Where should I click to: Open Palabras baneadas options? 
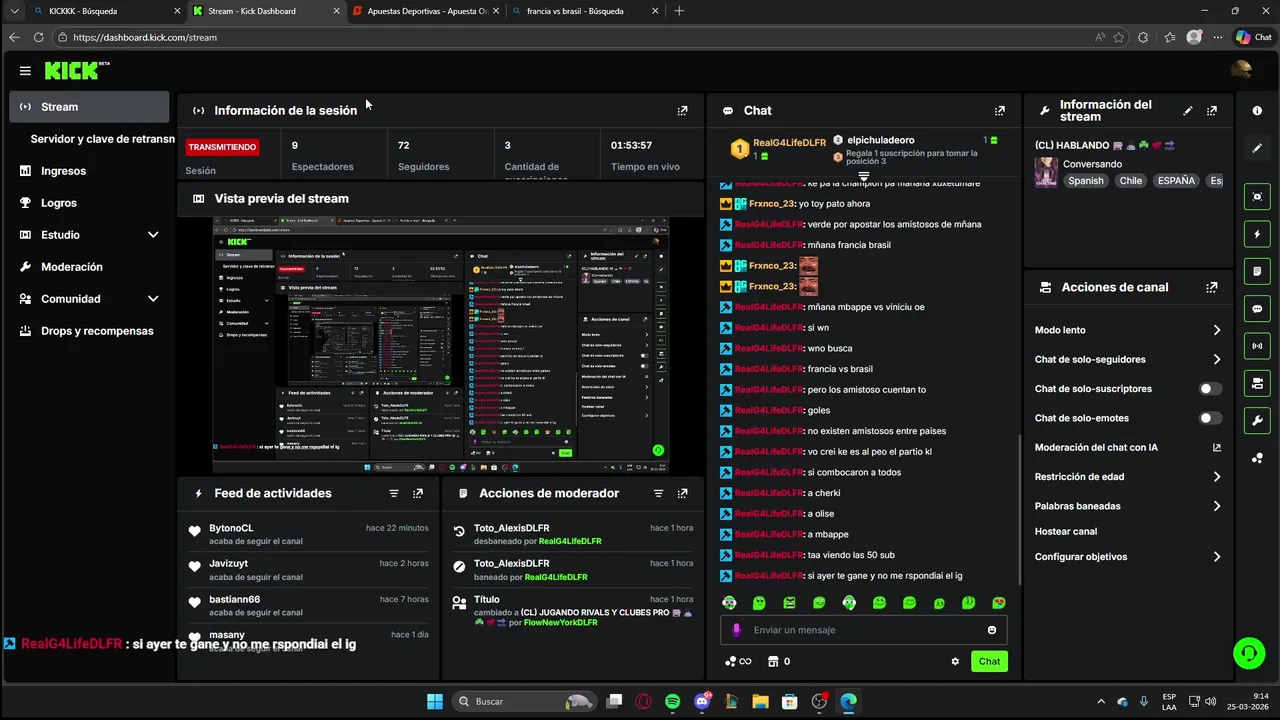[1128, 506]
